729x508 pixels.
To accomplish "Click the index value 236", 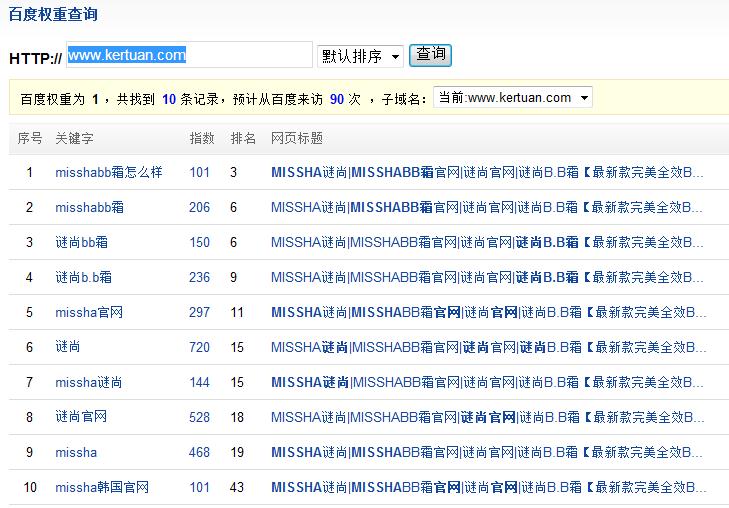I will pos(199,277).
